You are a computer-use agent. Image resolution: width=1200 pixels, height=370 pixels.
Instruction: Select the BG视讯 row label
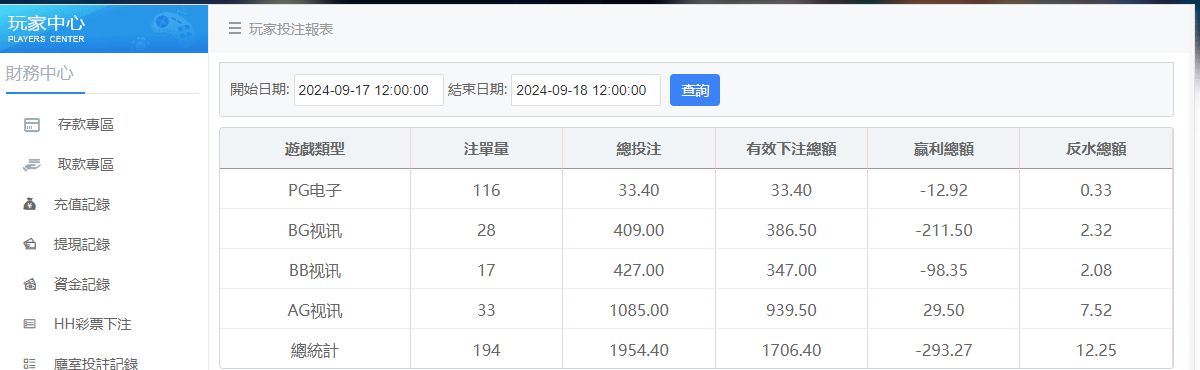(315, 230)
